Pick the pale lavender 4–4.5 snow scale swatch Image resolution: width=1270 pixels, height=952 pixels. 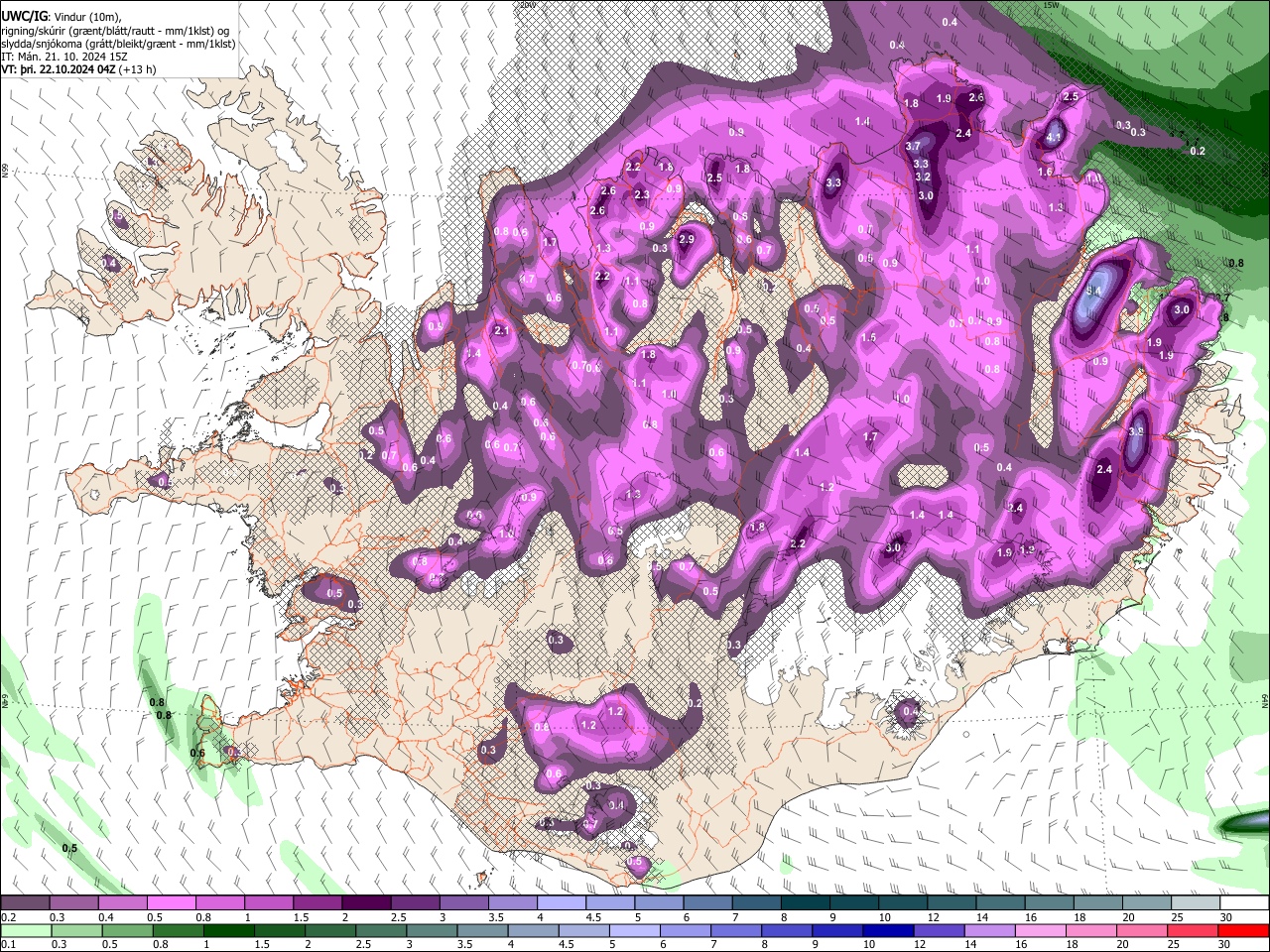[561, 903]
